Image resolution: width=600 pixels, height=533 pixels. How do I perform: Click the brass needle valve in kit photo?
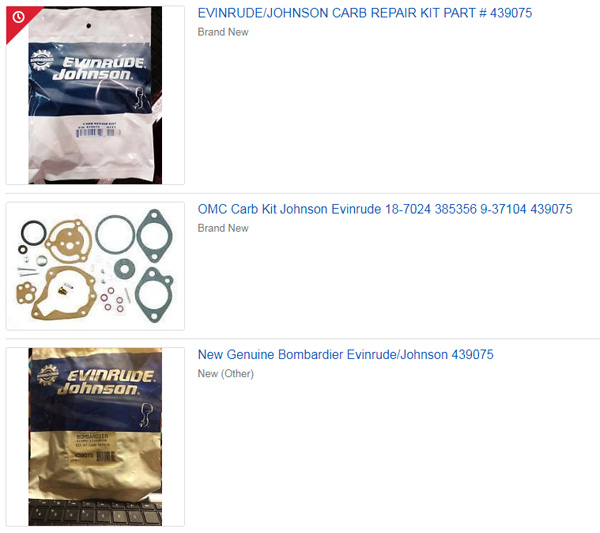pyautogui.click(x=64, y=290)
